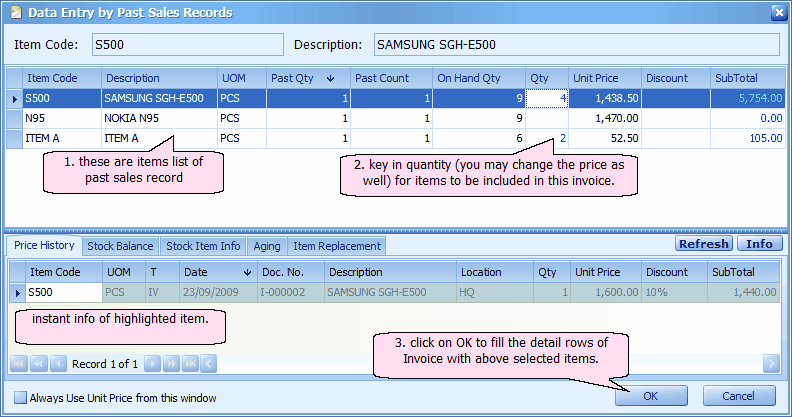Click SAMSUNG SGH-E500 description in top grid
This screenshot has height=417, width=792.
point(160,98)
